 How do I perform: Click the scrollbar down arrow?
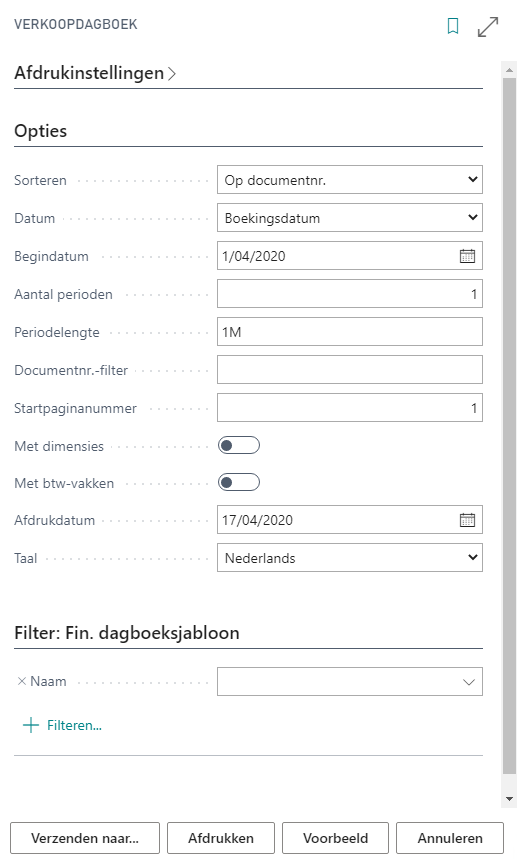tap(509, 799)
